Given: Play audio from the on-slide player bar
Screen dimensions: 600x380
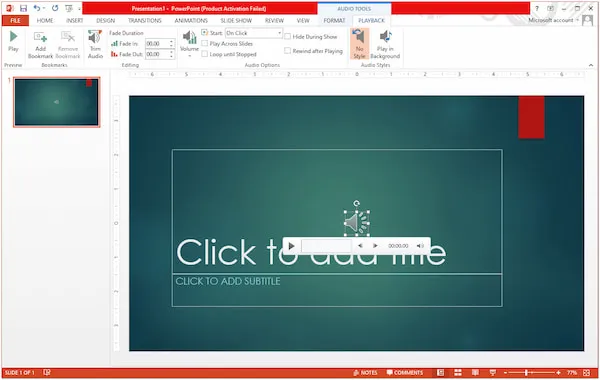Looking at the screenshot, I should point(292,246).
